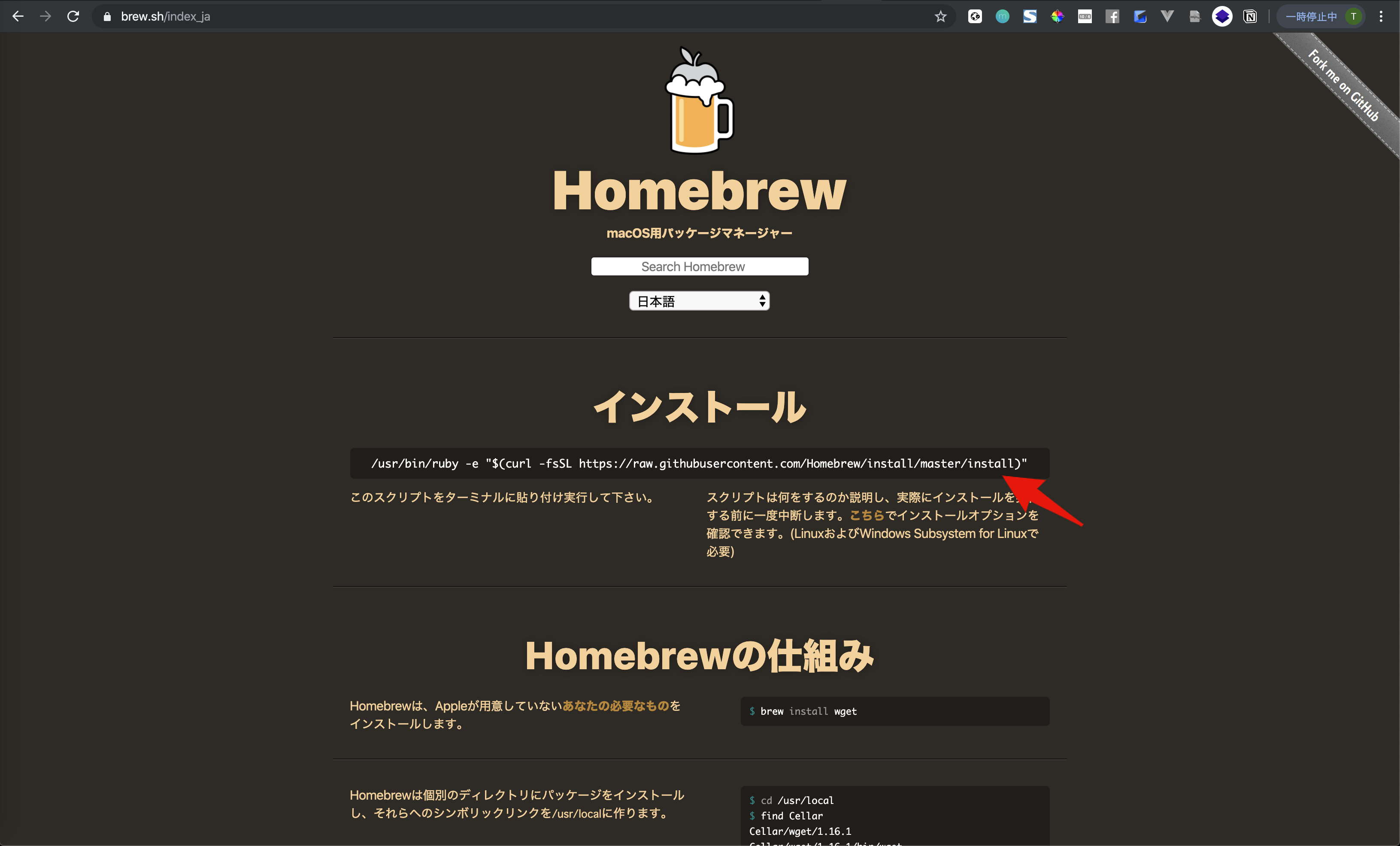The height and width of the screenshot is (846, 1400).
Task: Click the forward navigation arrow button
Action: click(45, 18)
